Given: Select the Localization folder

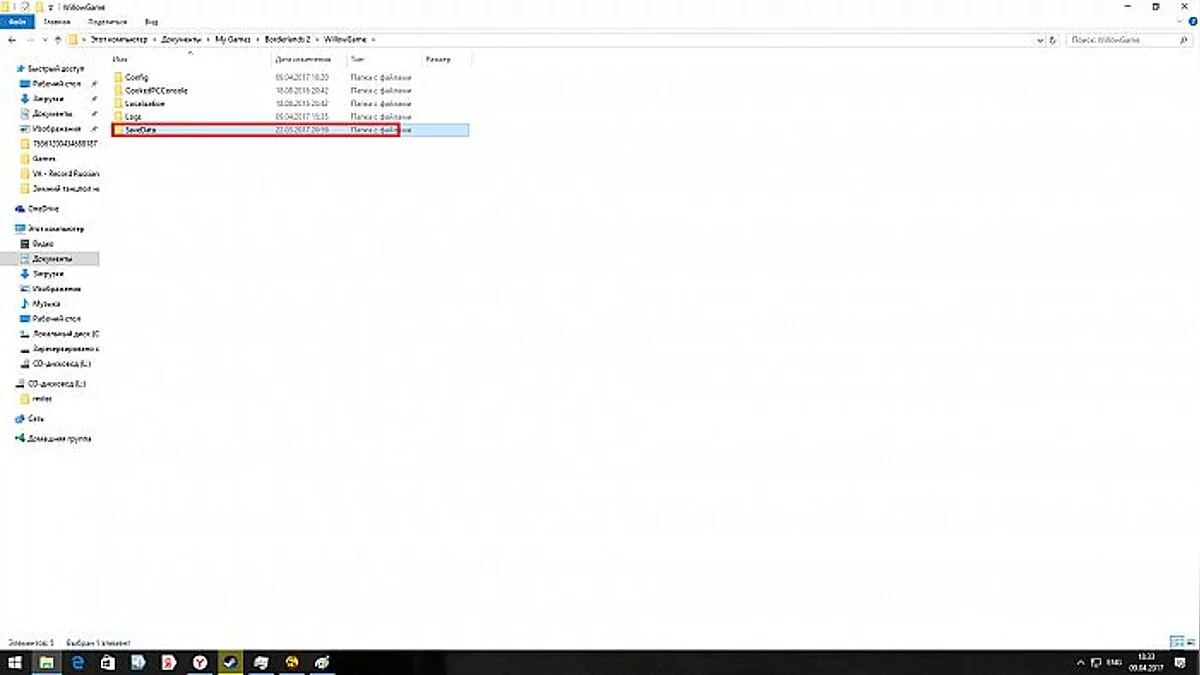Looking at the screenshot, I should (x=290, y=103).
